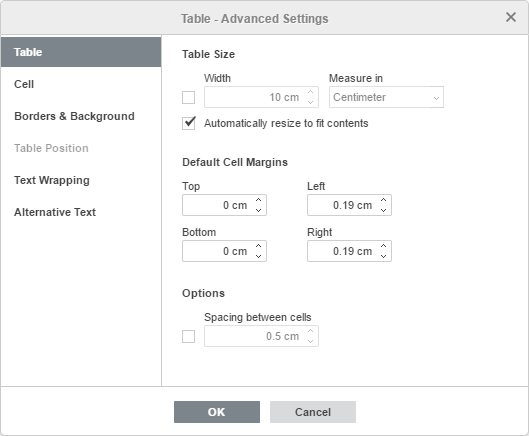Select the disabled Table Position tab
Screen dimensions: 529x436
tap(81, 148)
